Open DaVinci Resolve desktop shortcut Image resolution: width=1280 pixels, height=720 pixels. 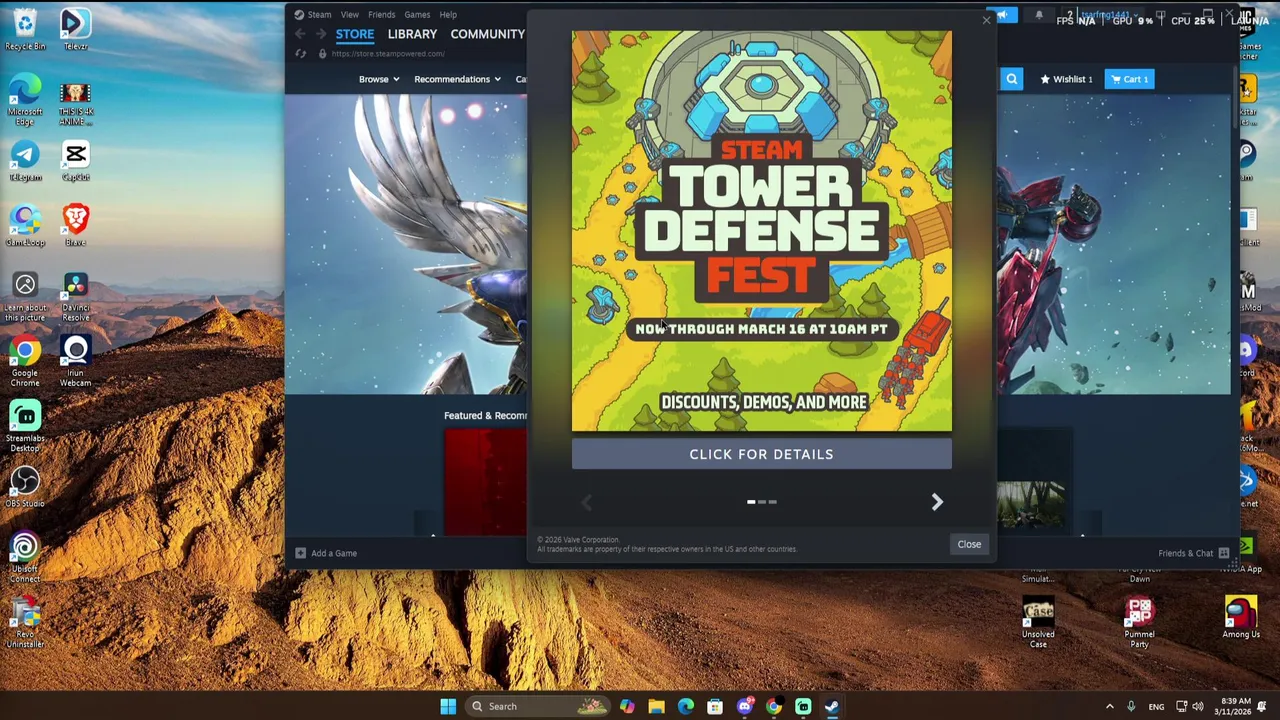[x=75, y=297]
